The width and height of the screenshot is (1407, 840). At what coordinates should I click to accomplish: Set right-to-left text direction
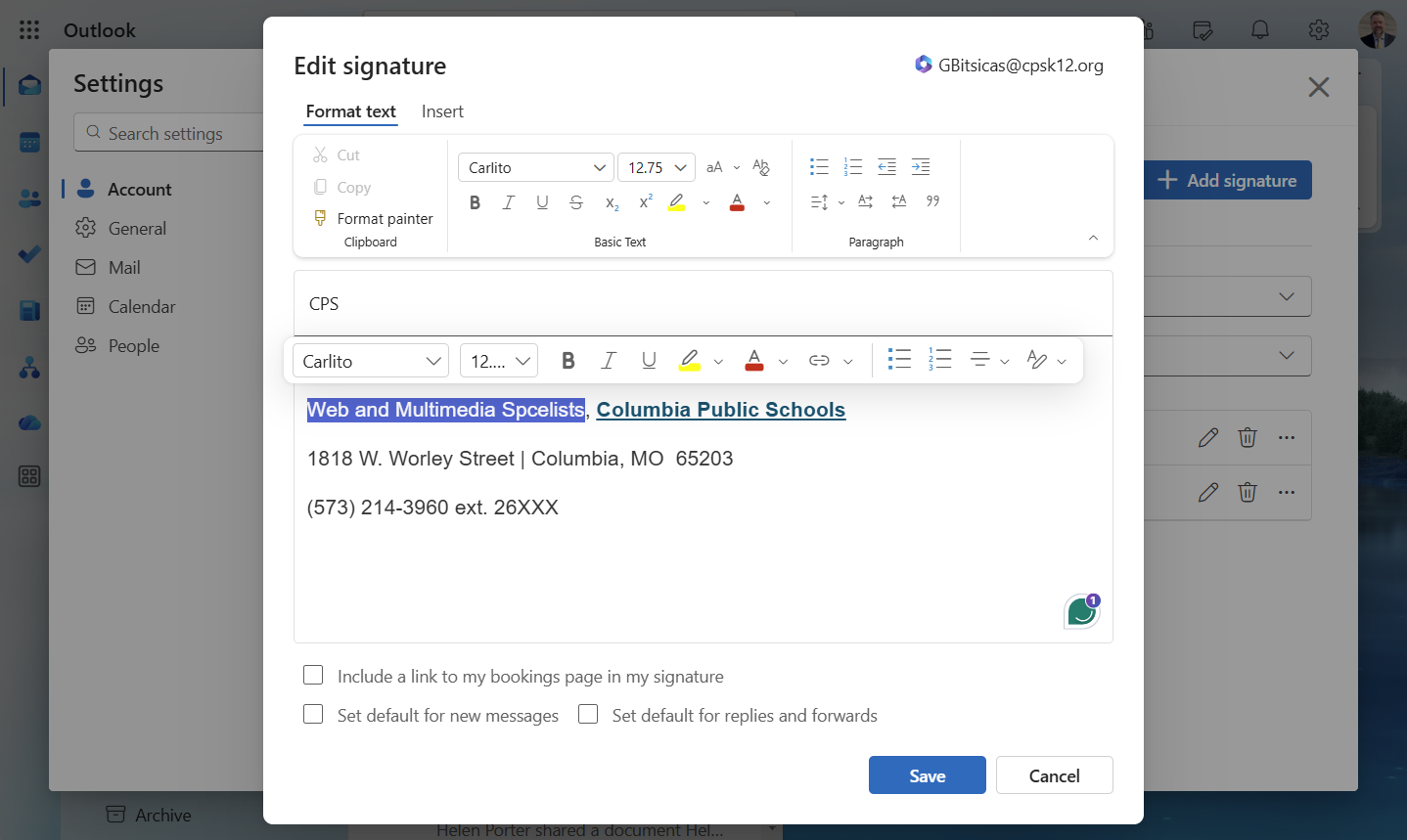[x=899, y=201]
